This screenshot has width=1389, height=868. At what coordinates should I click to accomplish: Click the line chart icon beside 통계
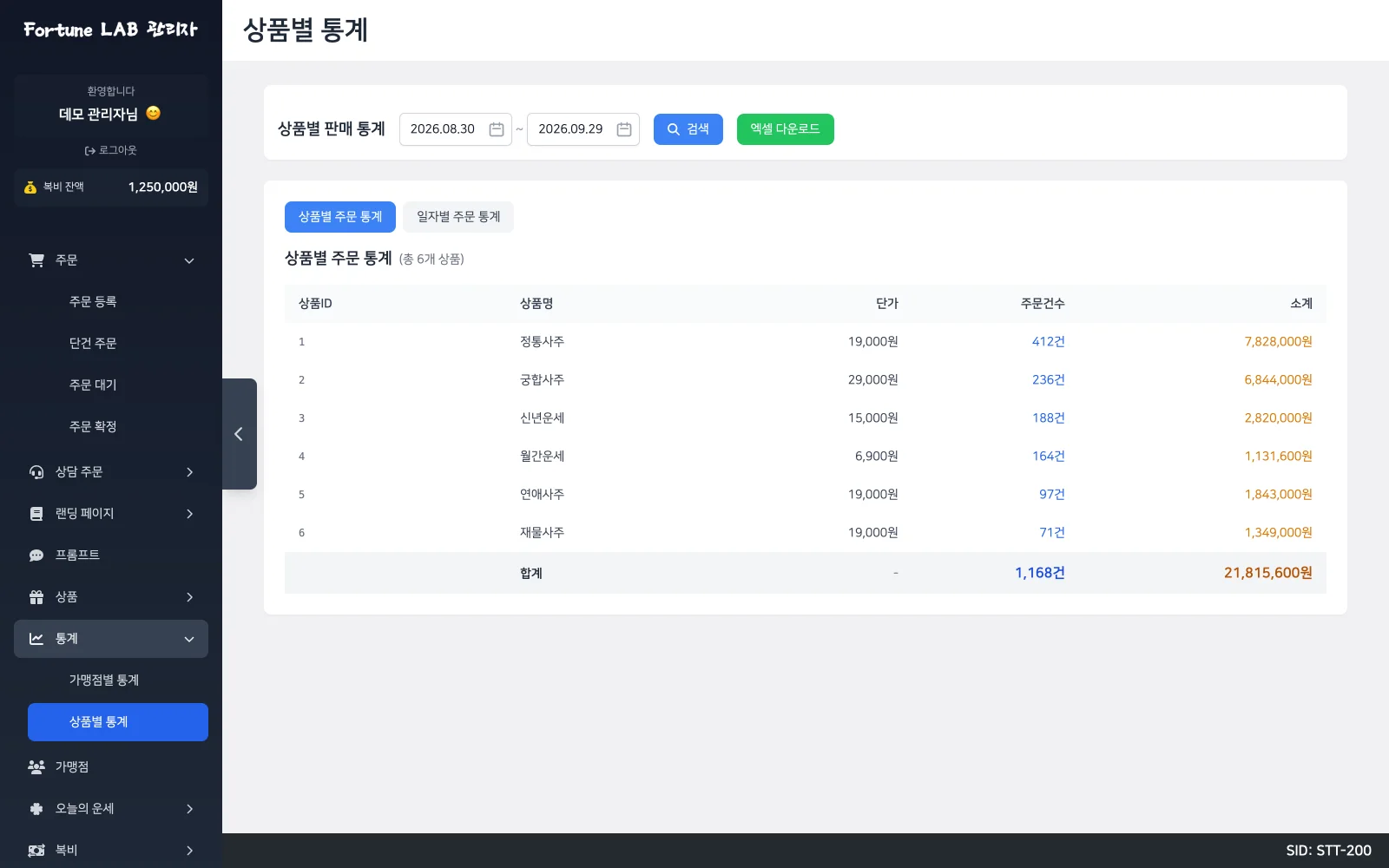(36, 639)
